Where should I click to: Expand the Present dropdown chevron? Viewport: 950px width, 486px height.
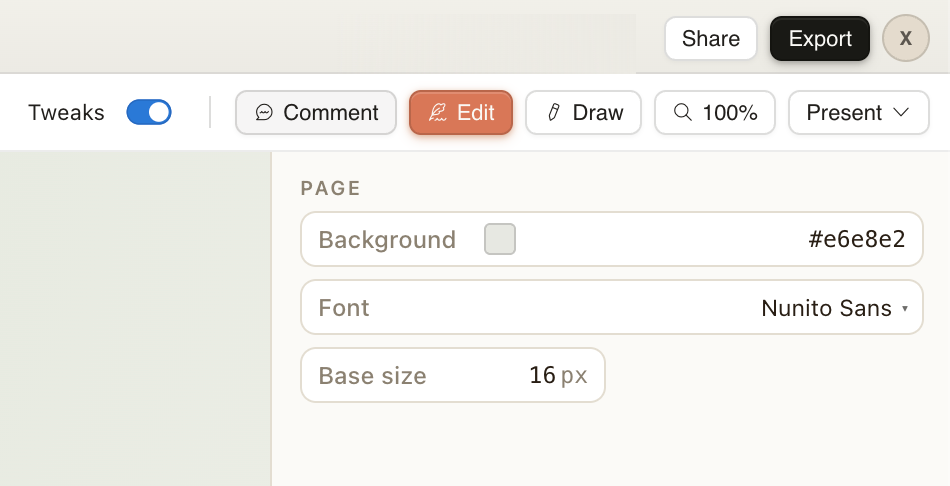click(901, 112)
